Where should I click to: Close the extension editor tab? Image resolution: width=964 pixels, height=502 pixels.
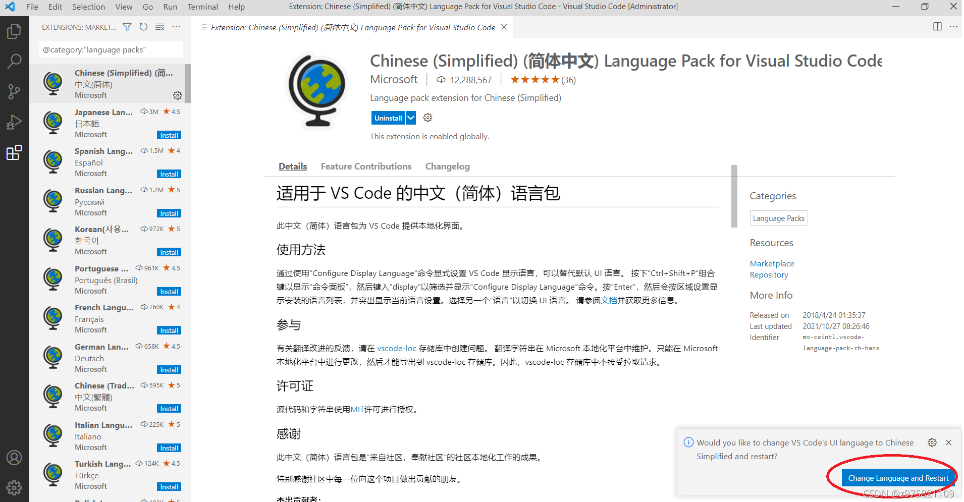[504, 27]
